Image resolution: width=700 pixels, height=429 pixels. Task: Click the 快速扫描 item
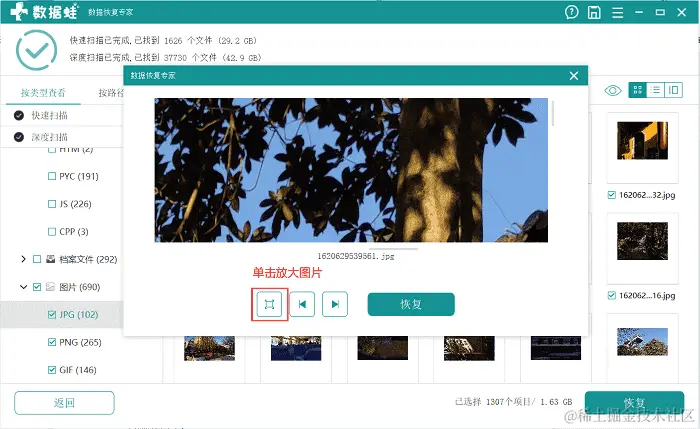pyautogui.click(x=49, y=116)
